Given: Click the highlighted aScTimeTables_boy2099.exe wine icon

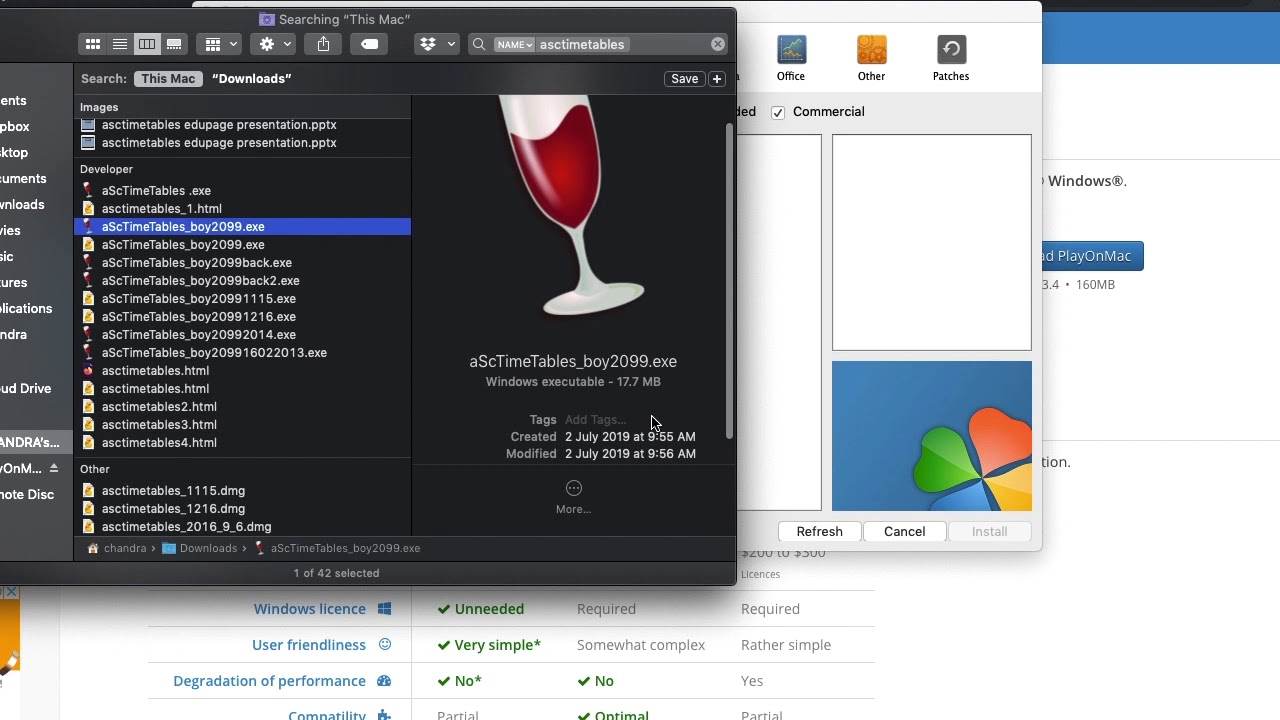Looking at the screenshot, I should (x=88, y=227).
